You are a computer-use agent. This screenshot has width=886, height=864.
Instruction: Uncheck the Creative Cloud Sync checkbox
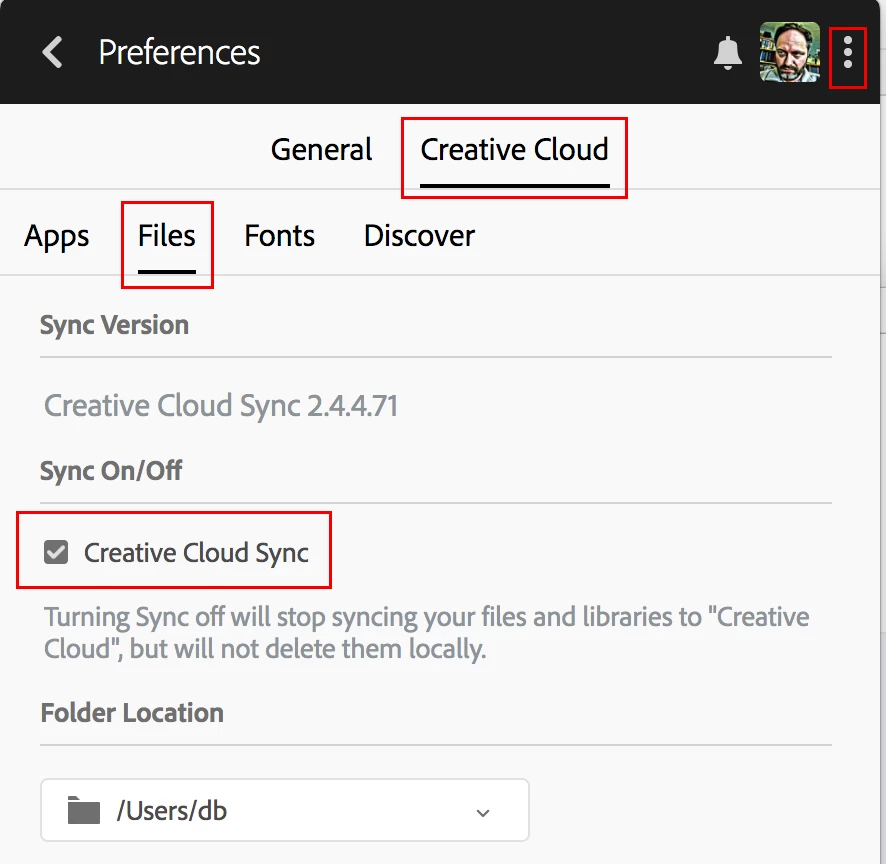tap(56, 552)
